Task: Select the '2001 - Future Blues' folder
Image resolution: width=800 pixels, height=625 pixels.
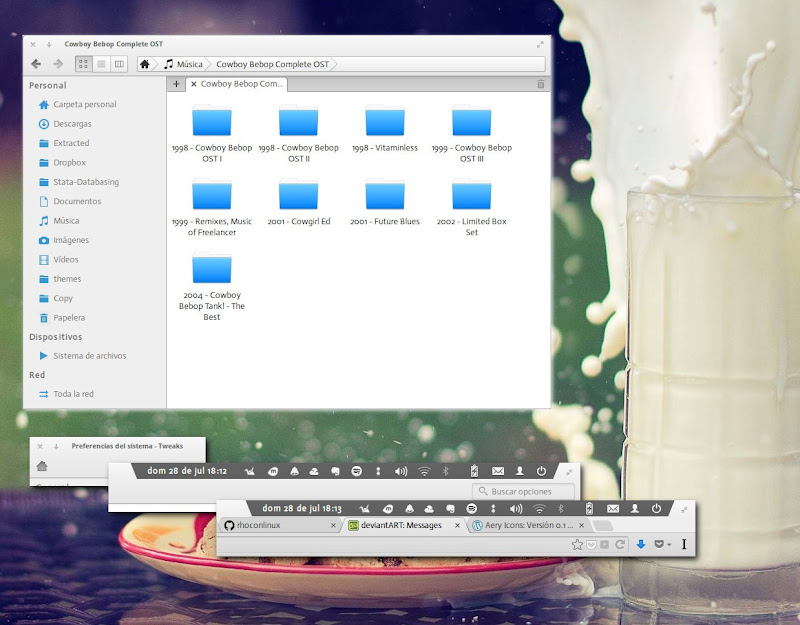Action: click(x=385, y=198)
